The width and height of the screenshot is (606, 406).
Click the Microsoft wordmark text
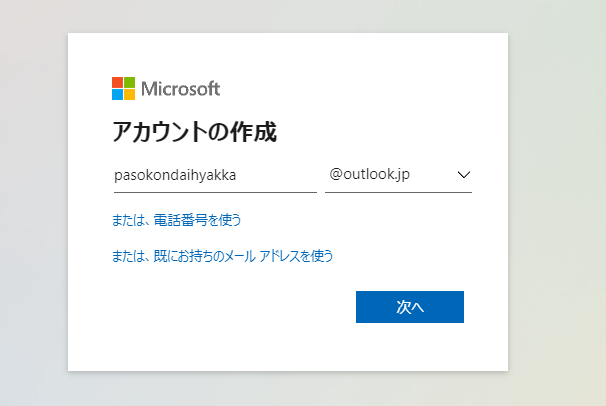coord(180,89)
